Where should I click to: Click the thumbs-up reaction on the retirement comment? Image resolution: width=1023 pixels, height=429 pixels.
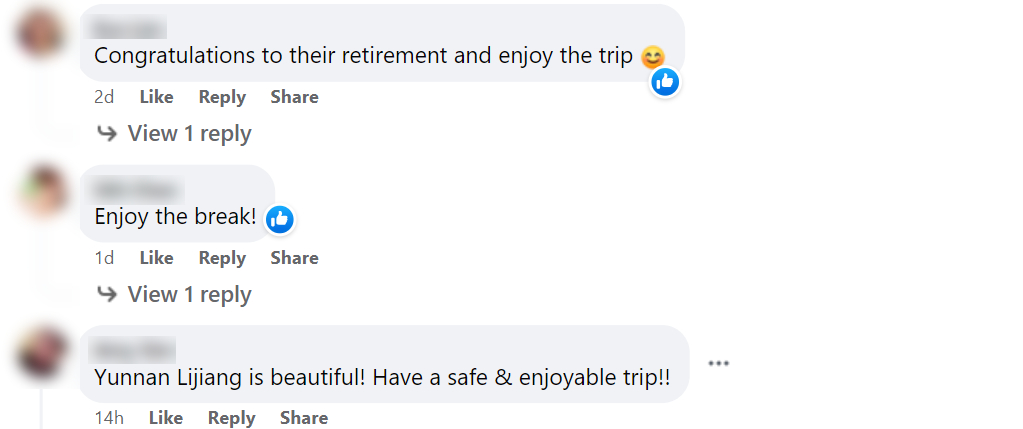[x=665, y=82]
